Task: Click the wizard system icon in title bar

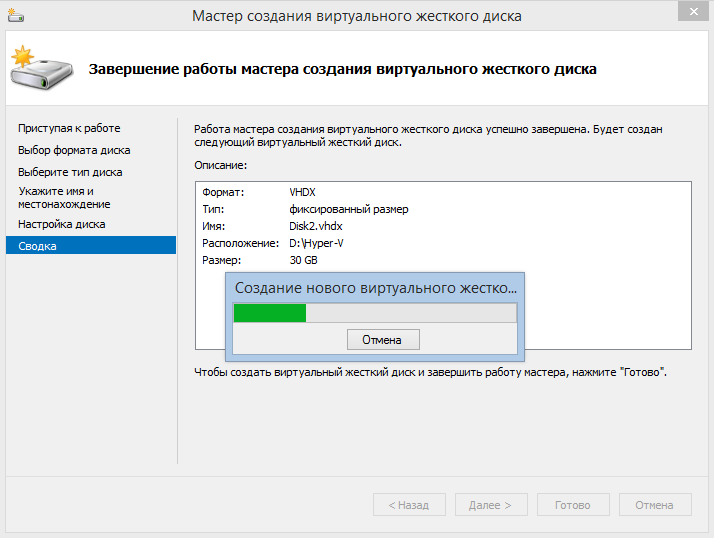Action: click(17, 17)
